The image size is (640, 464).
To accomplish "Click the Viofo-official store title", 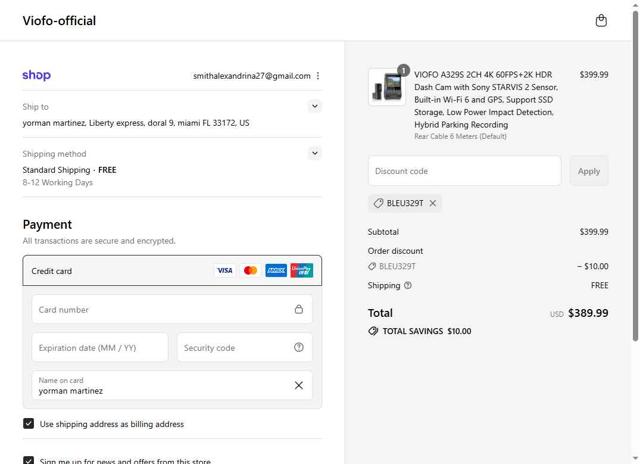I will [x=59, y=20].
